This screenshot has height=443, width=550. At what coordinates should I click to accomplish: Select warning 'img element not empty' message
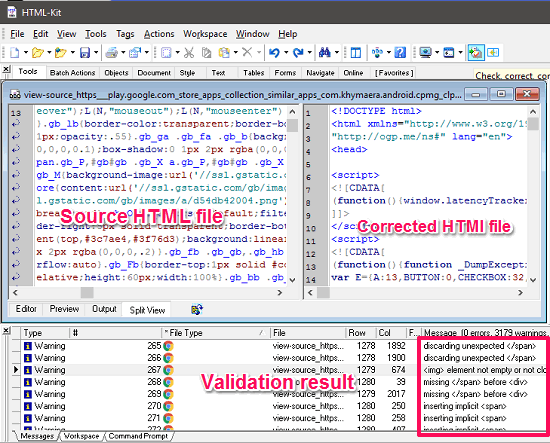[x=484, y=370]
